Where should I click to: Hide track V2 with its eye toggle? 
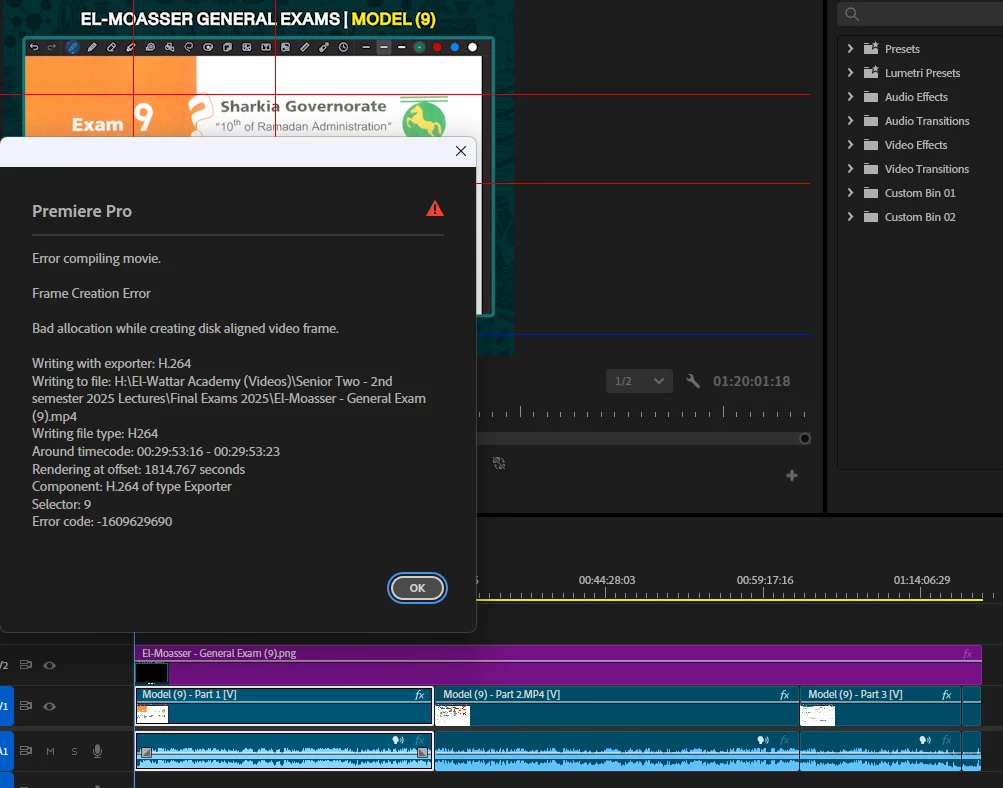(x=49, y=665)
